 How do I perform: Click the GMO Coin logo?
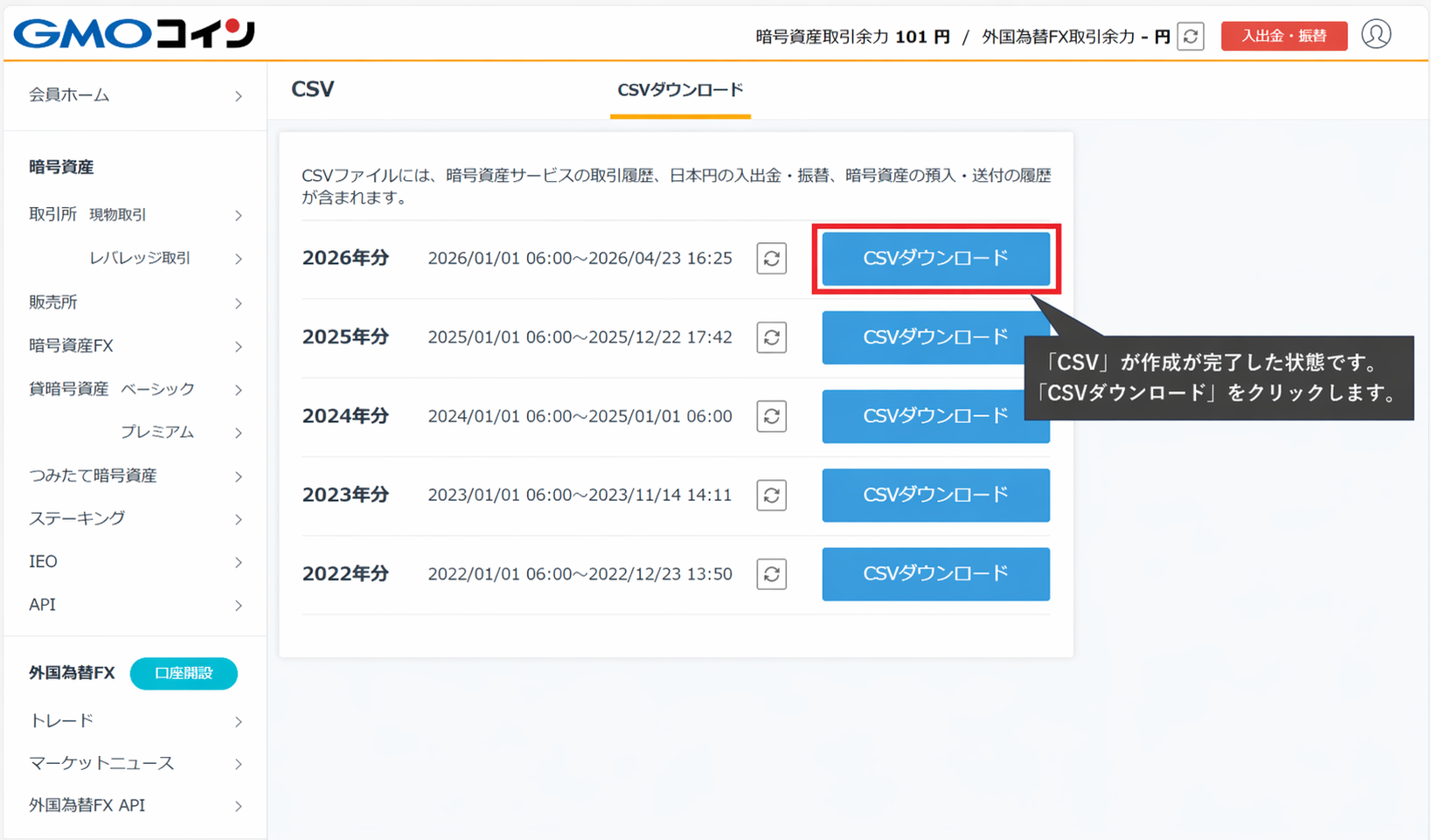coord(134,34)
